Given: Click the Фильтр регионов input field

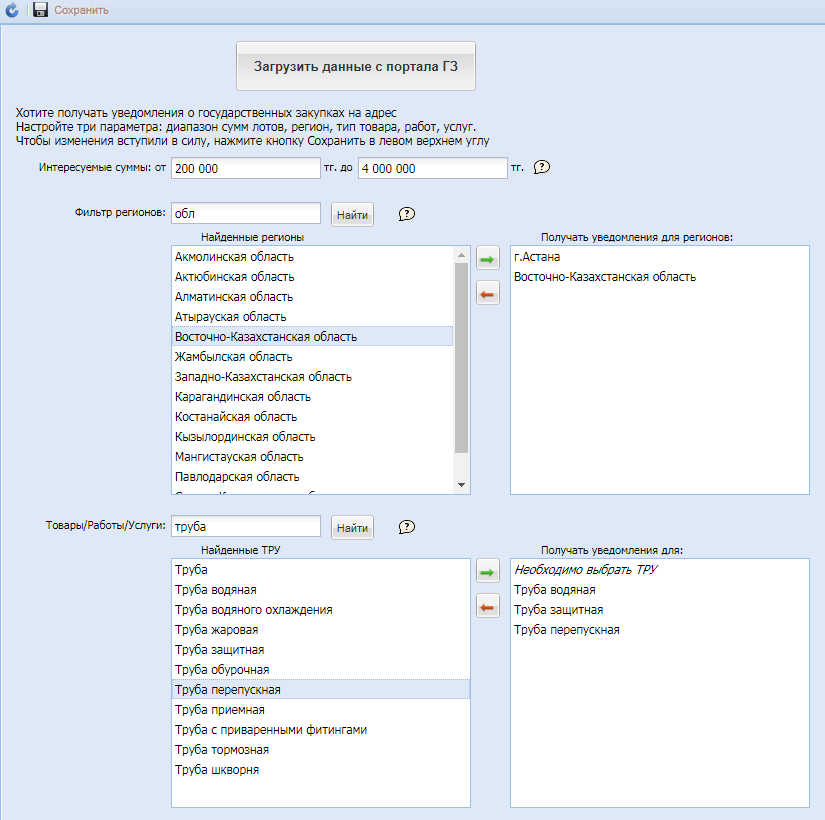Looking at the screenshot, I should pyautogui.click(x=246, y=214).
